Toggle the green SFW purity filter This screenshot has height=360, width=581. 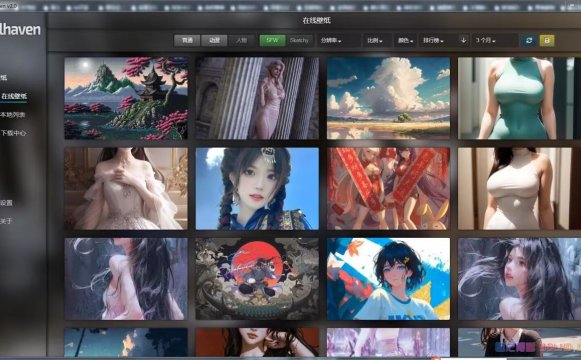tap(272, 40)
